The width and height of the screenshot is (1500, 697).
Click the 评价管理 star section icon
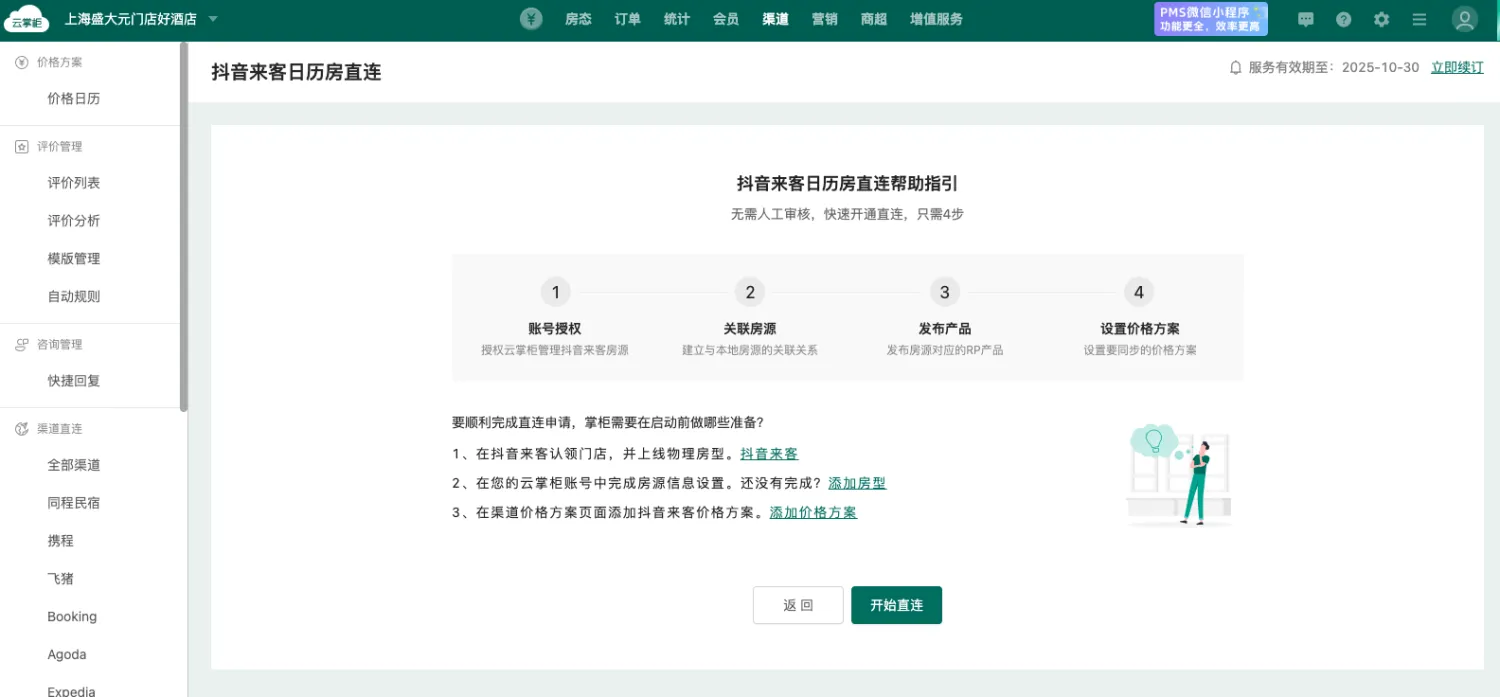pyautogui.click(x=22, y=146)
